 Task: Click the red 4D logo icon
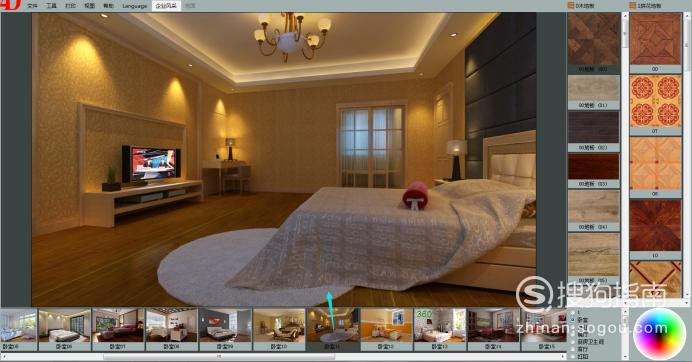10,5
